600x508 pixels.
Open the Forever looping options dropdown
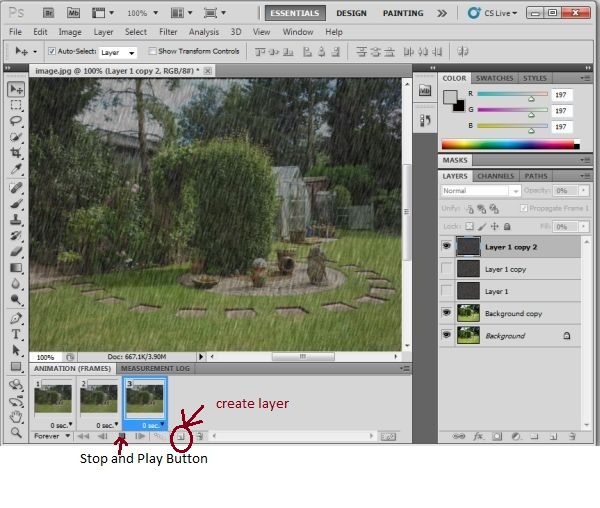(x=52, y=436)
